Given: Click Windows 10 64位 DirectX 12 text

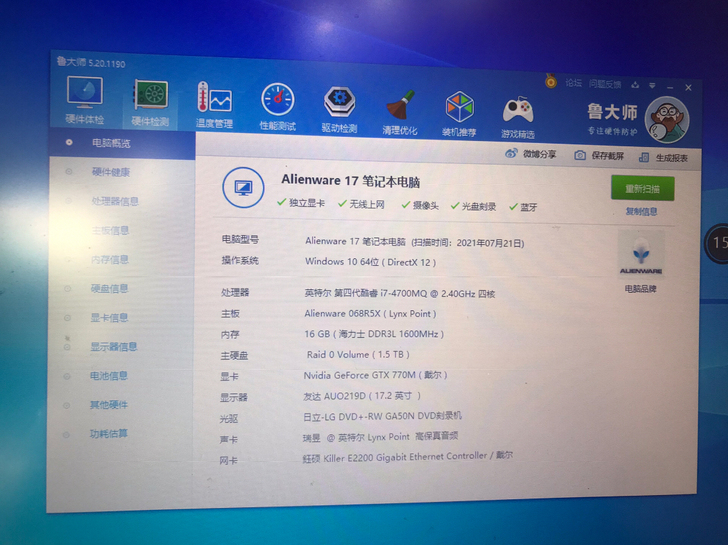Looking at the screenshot, I should (370, 262).
